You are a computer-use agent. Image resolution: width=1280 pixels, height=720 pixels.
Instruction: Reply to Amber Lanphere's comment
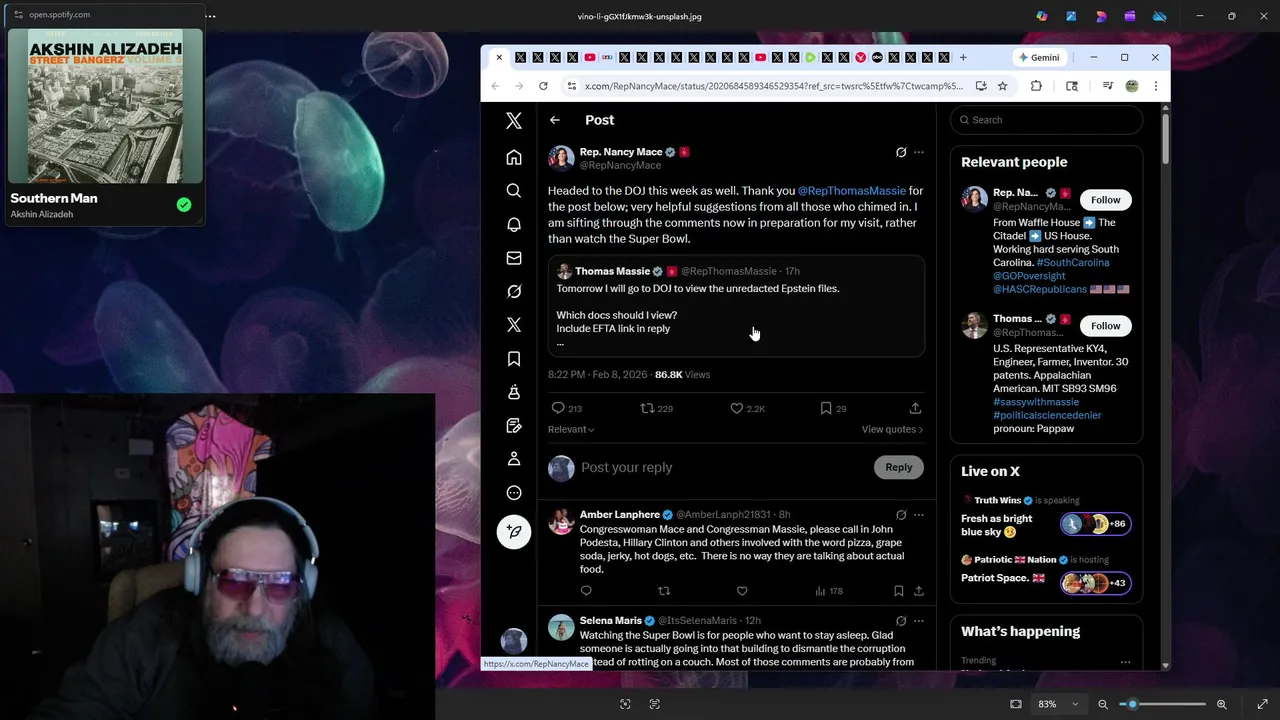click(x=586, y=591)
